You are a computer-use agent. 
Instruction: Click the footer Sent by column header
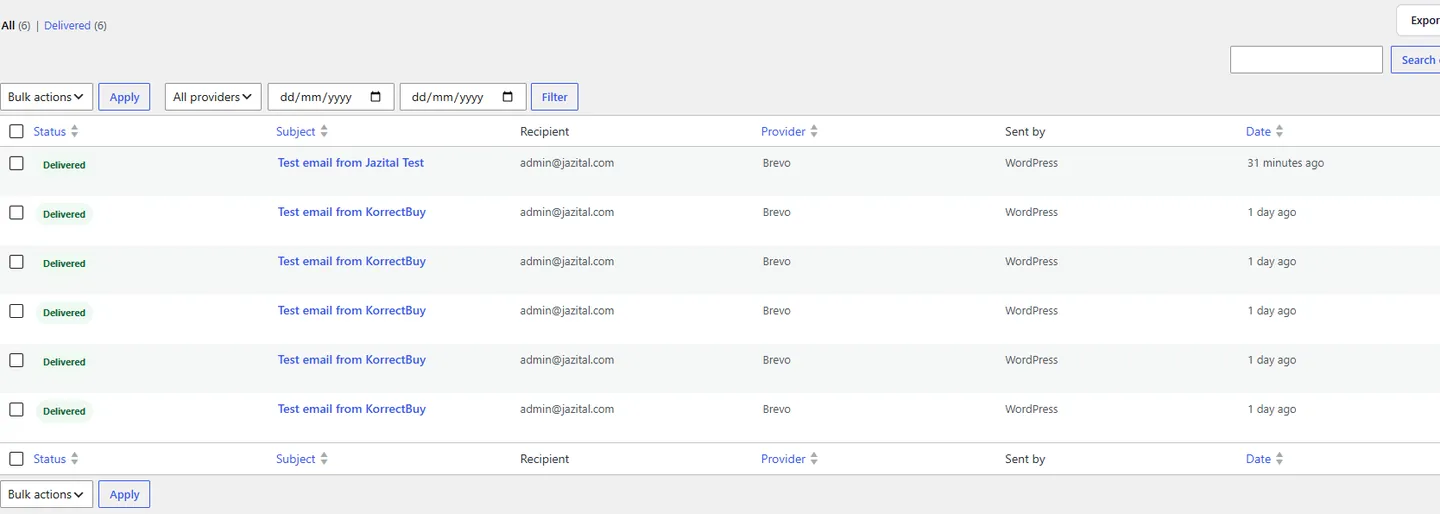point(1025,459)
